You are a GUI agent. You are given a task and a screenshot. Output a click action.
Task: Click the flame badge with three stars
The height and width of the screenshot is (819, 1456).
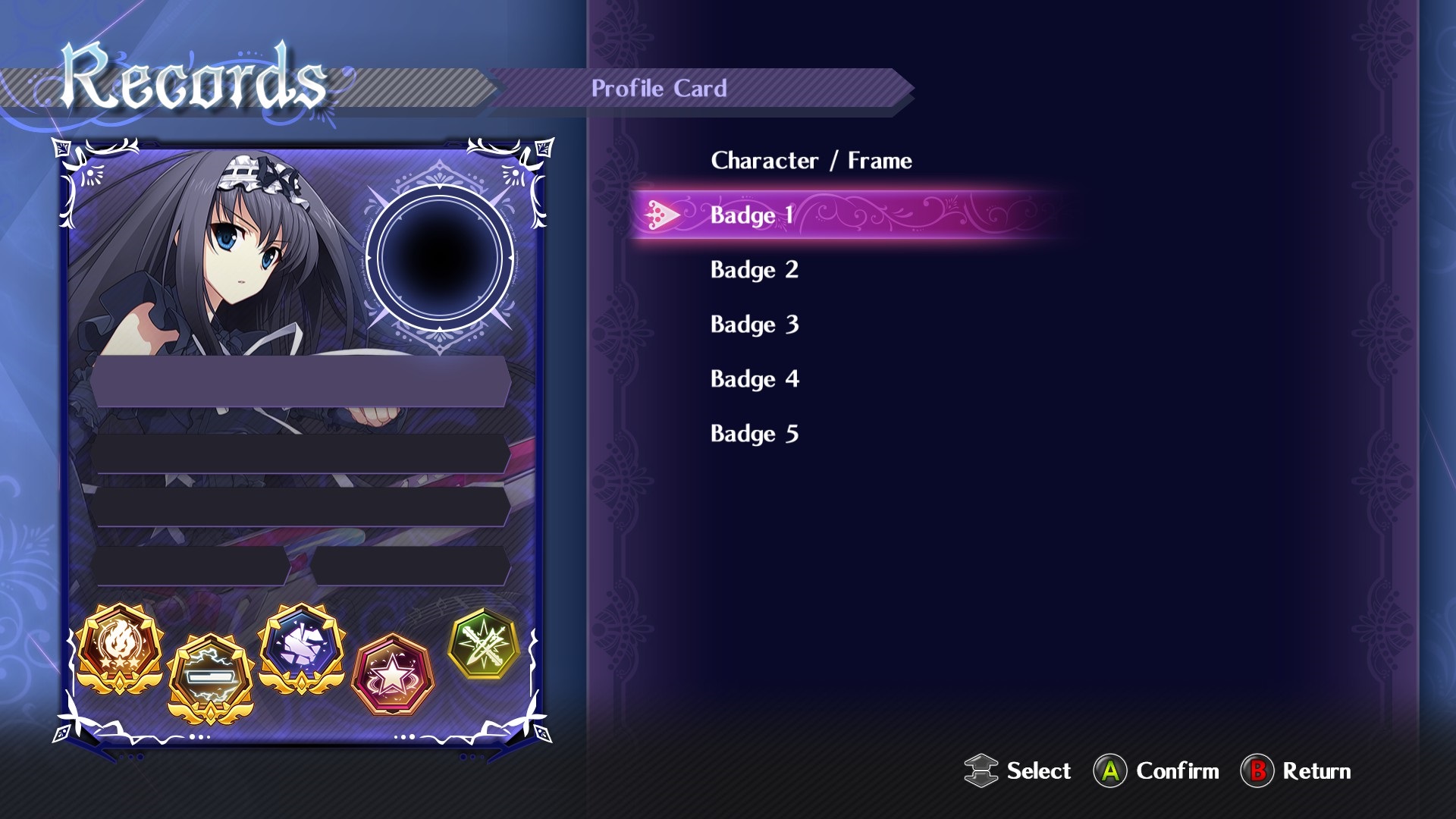click(119, 649)
